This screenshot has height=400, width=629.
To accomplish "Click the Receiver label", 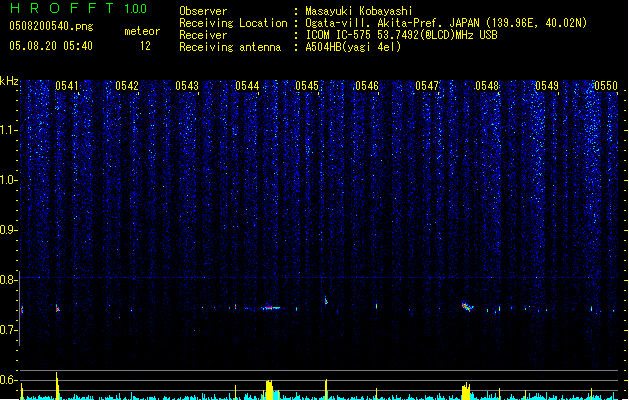I will (203, 35).
